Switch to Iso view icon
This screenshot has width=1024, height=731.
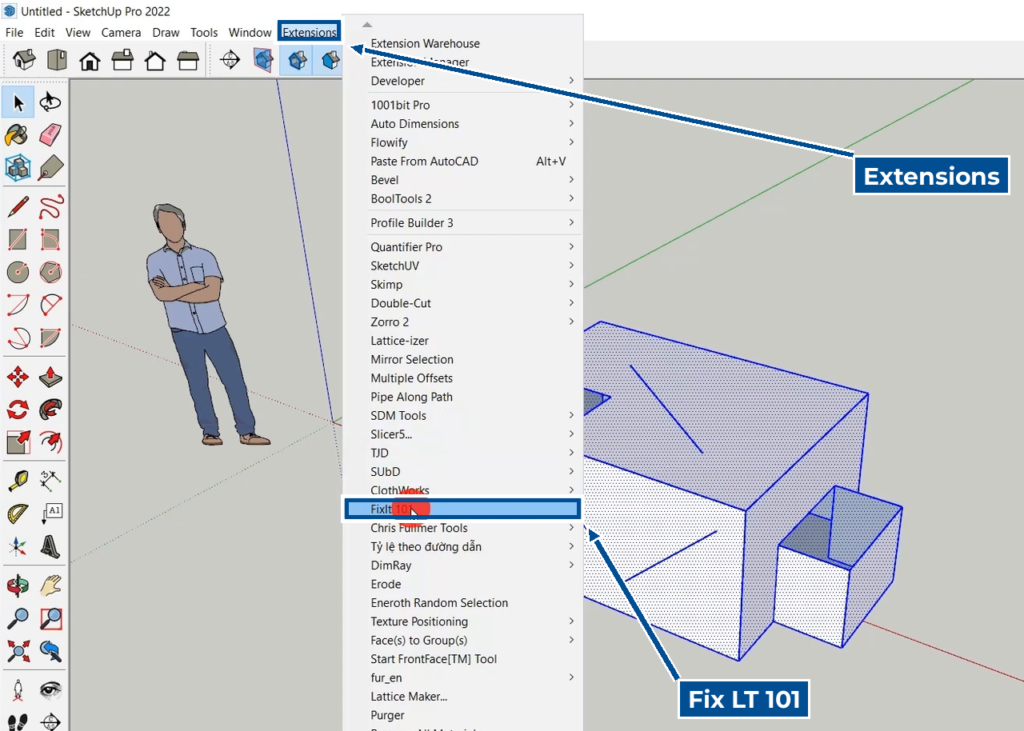pos(24,60)
